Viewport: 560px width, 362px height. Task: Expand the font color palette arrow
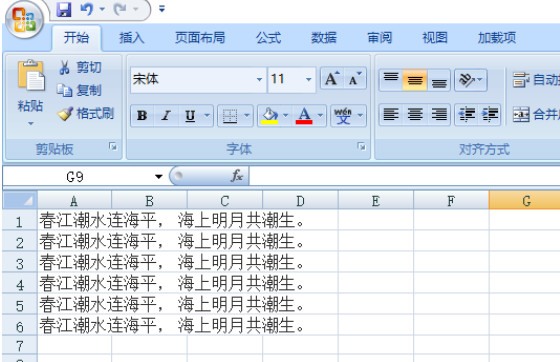(320, 115)
